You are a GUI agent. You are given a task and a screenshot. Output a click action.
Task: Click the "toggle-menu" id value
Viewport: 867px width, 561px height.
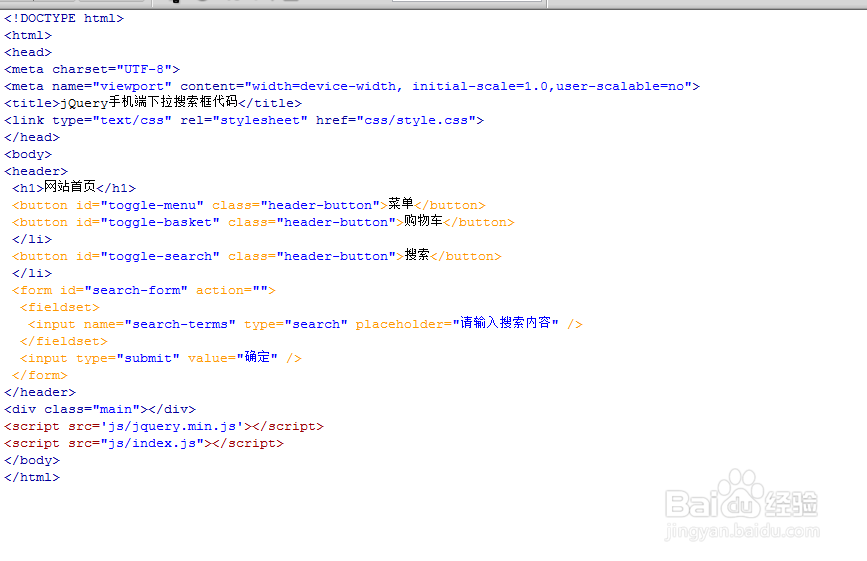[x=152, y=206]
